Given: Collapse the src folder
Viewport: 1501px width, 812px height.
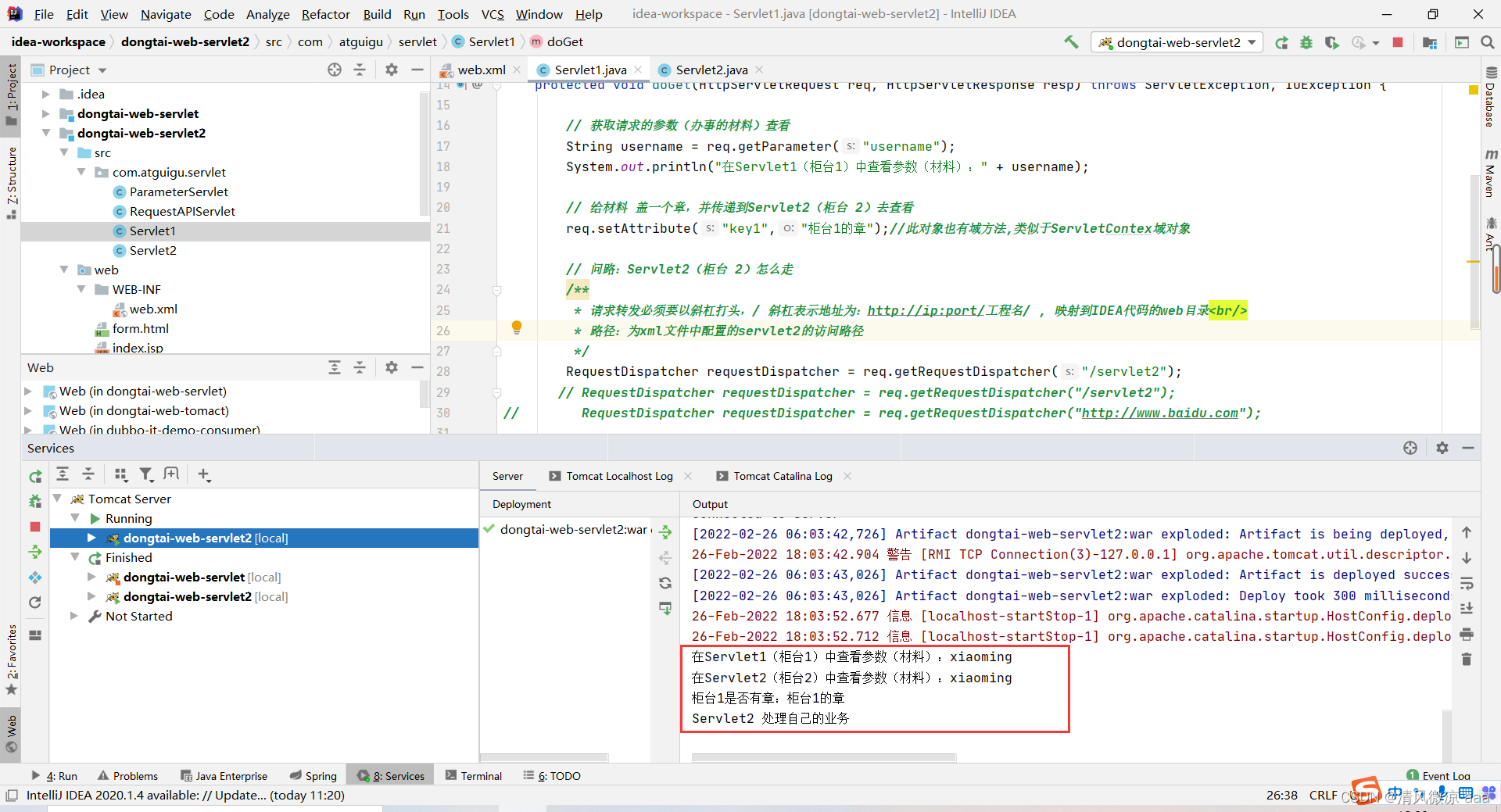Looking at the screenshot, I should 64,152.
